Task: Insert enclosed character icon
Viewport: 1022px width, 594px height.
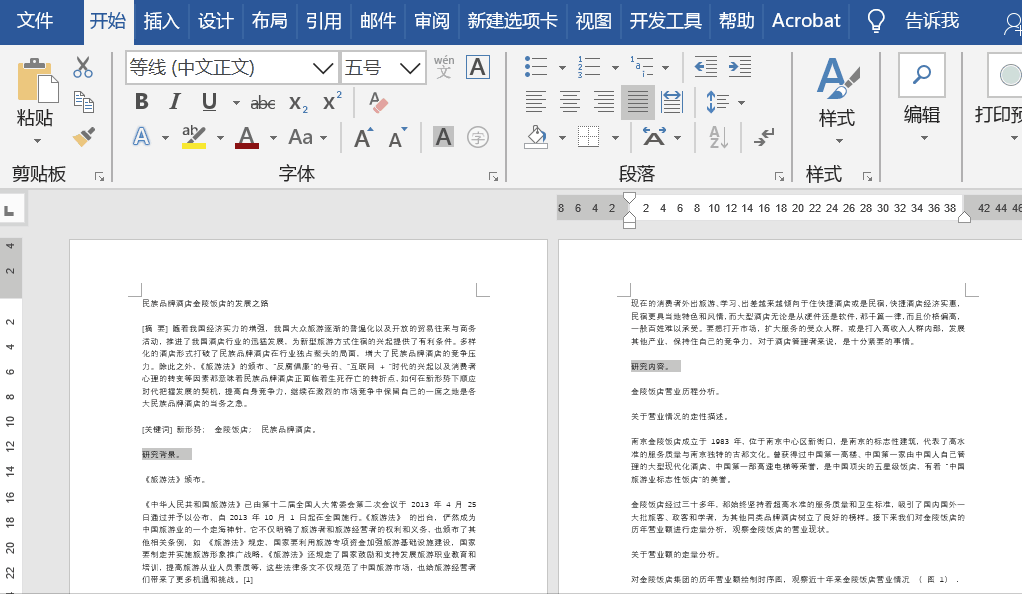Action: coord(478,137)
